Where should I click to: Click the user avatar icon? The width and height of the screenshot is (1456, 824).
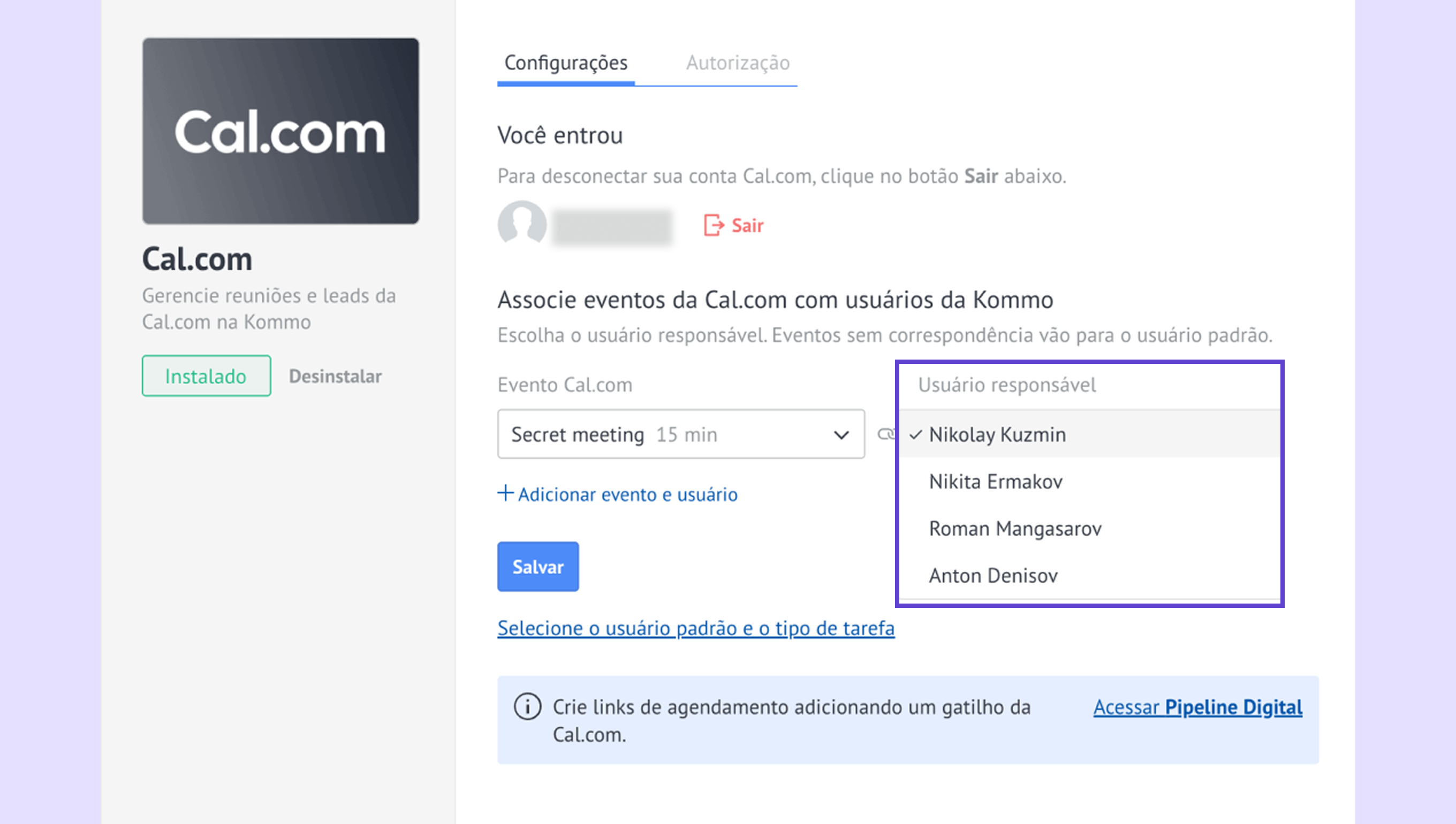tap(521, 224)
